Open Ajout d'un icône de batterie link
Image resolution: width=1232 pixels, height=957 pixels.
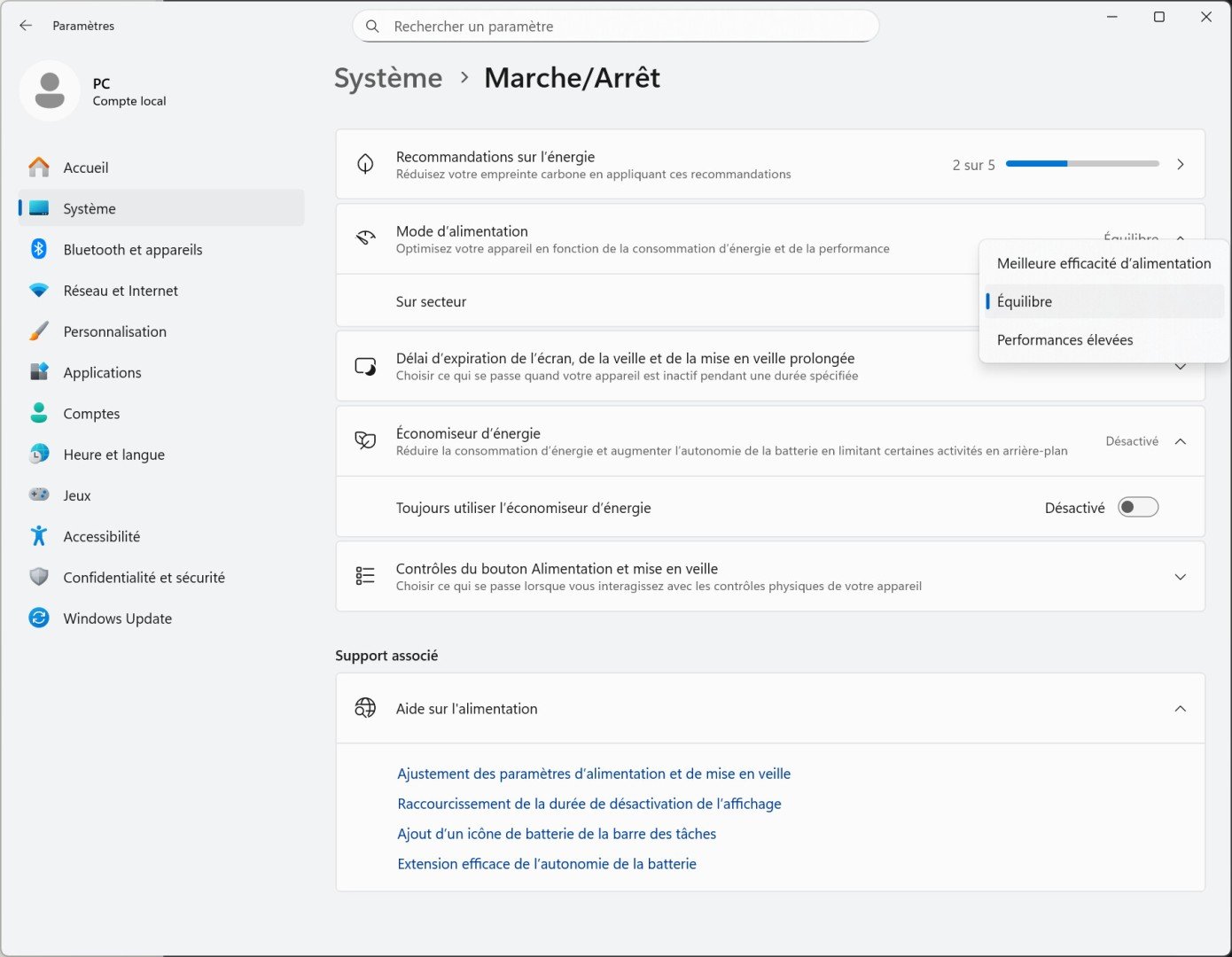pos(557,834)
